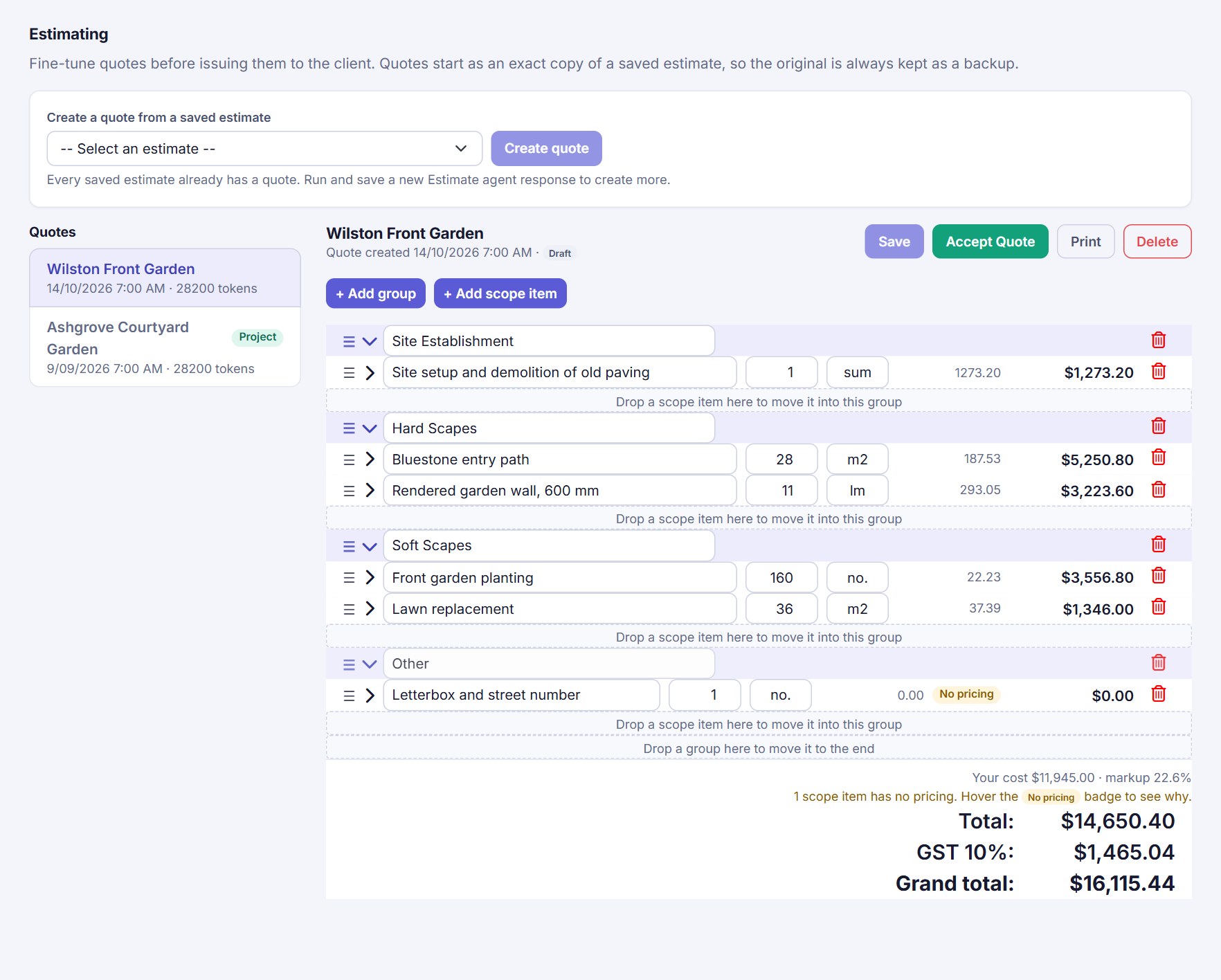
Task: Collapse the Other group
Action: (370, 664)
